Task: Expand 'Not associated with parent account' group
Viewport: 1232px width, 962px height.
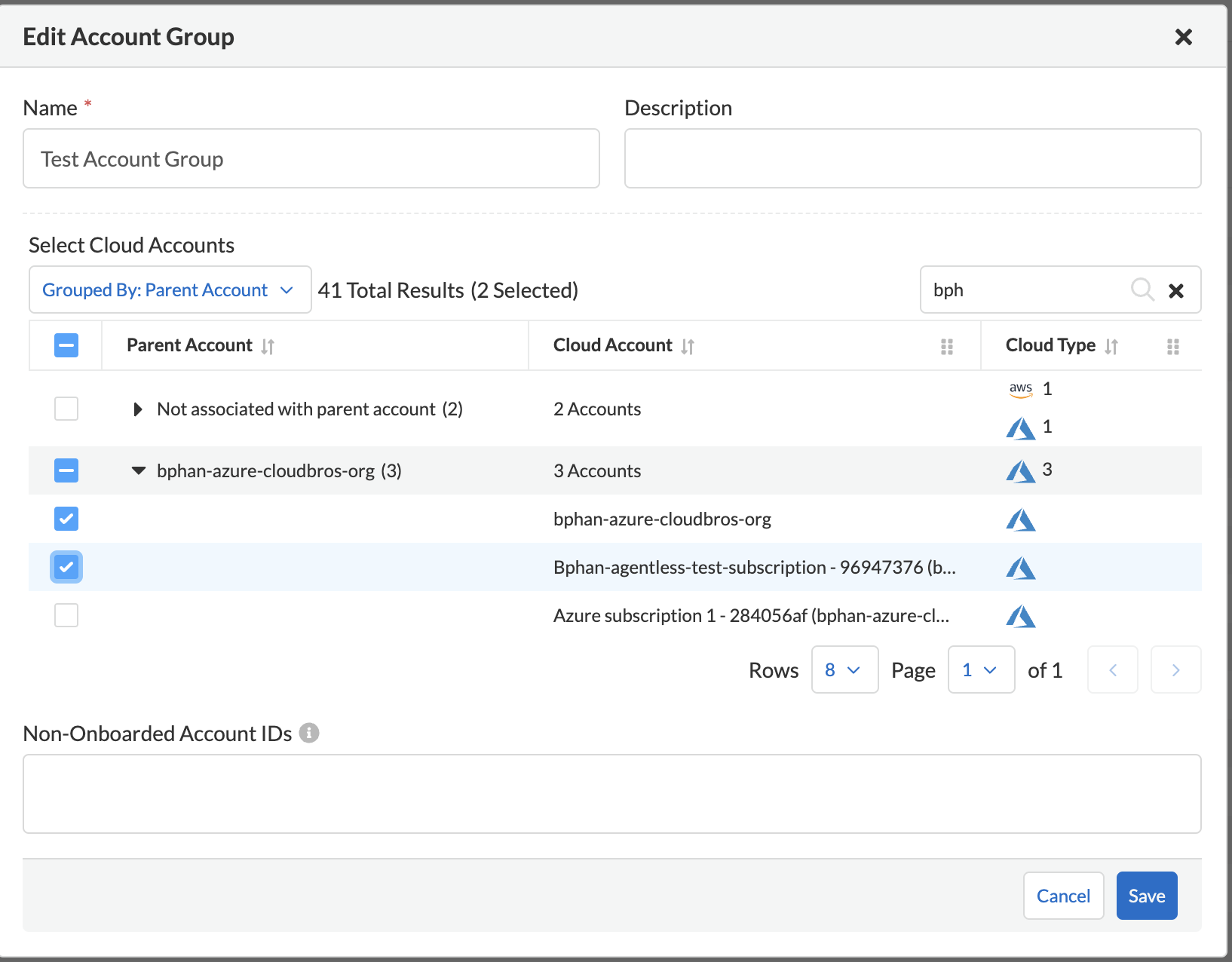Action: (x=137, y=409)
